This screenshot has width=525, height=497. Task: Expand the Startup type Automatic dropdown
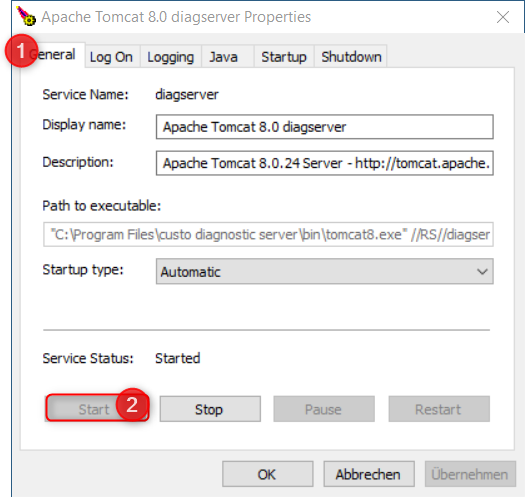(x=324, y=271)
